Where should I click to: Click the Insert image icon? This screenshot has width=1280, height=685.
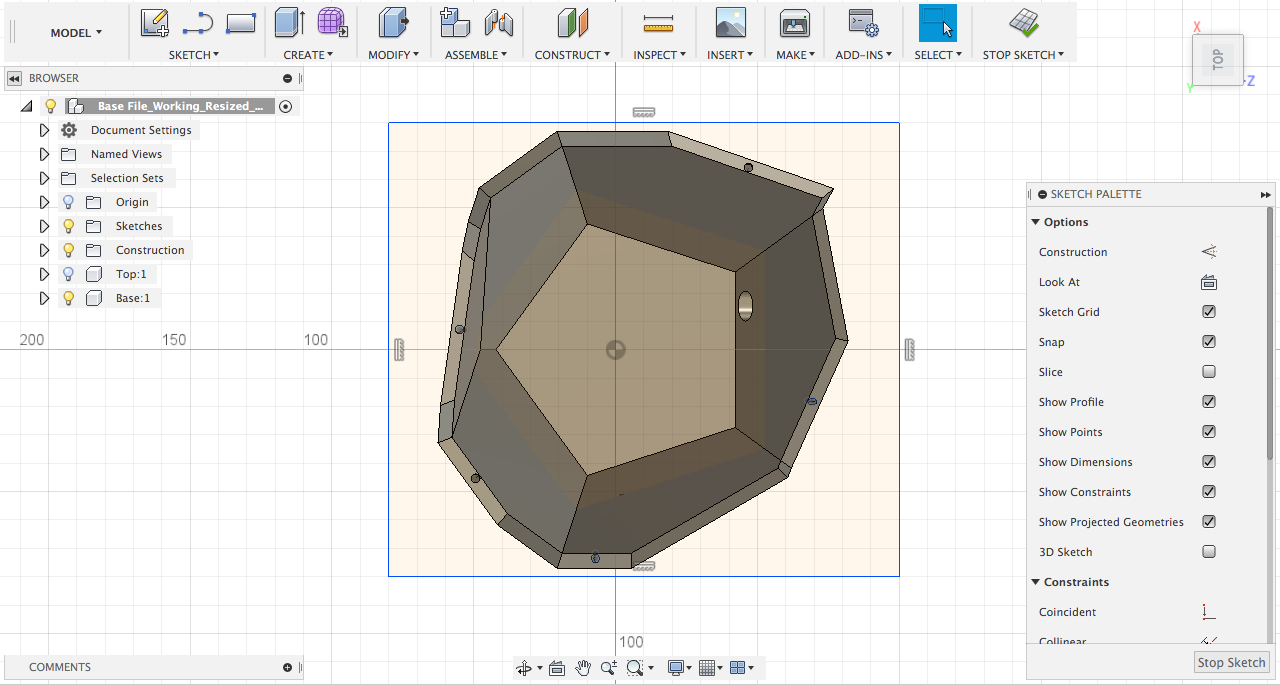coord(730,22)
